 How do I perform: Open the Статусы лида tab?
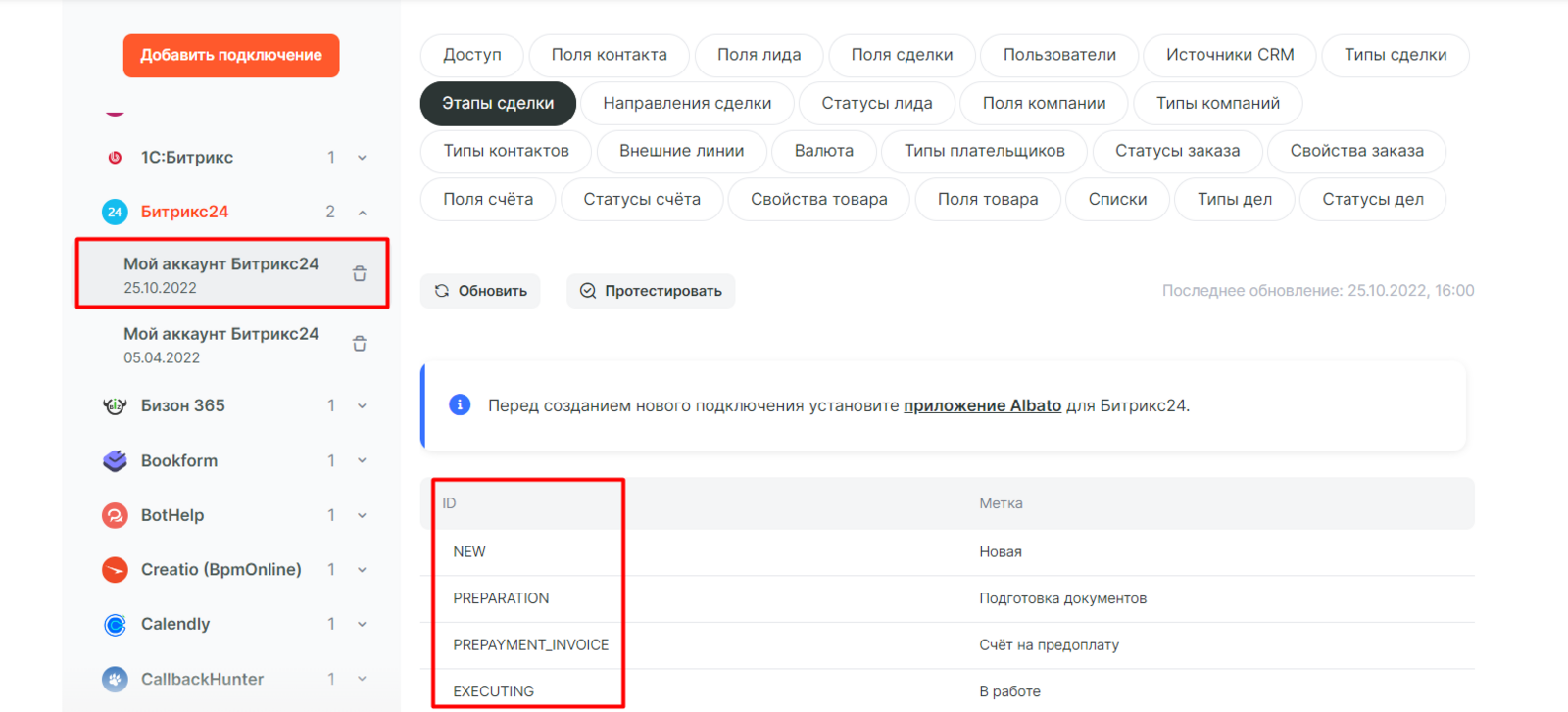[x=876, y=103]
